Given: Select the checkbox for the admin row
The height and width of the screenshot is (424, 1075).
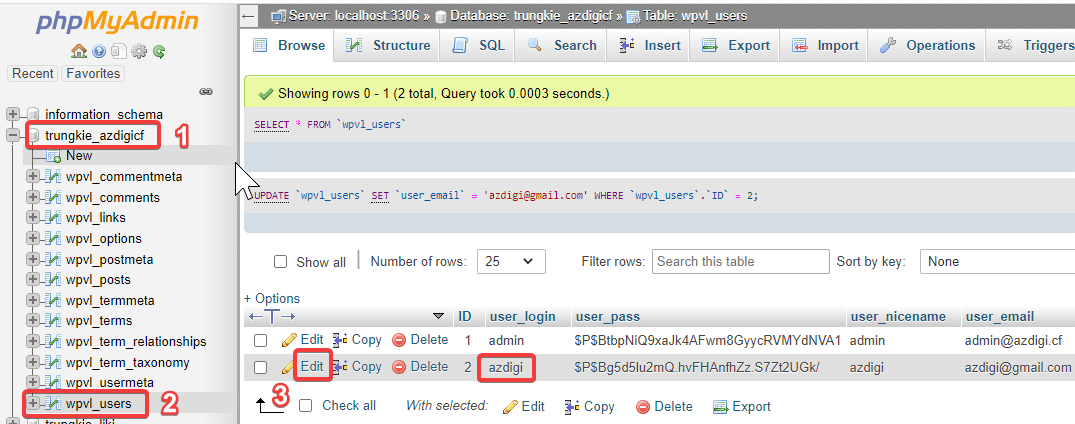Looking at the screenshot, I should [261, 341].
